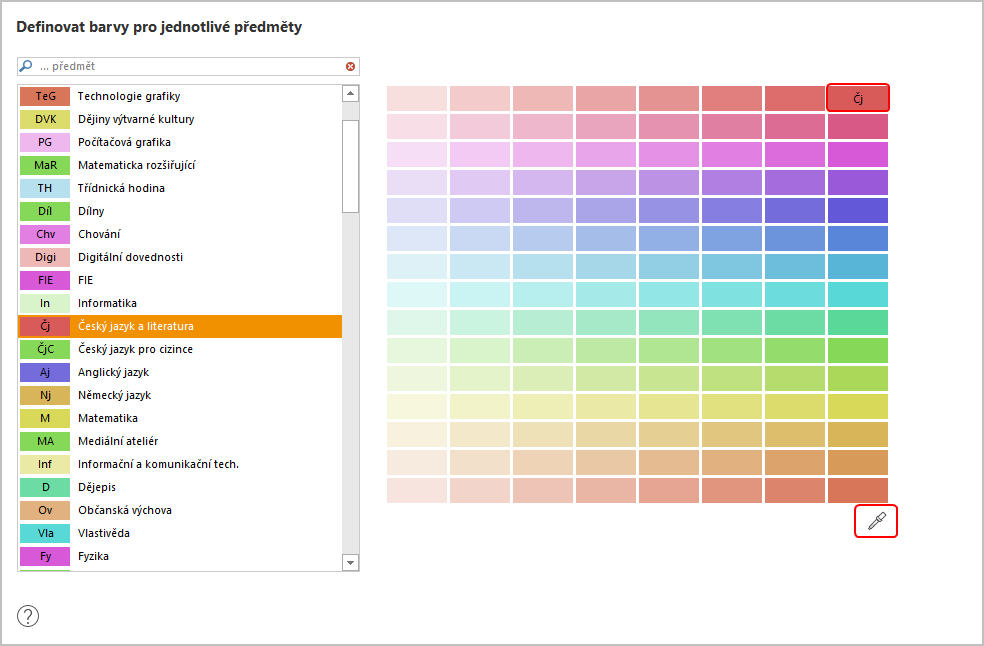The width and height of the screenshot is (984, 646).
Task: Select the Dějepis subject row
Action: [x=180, y=487]
